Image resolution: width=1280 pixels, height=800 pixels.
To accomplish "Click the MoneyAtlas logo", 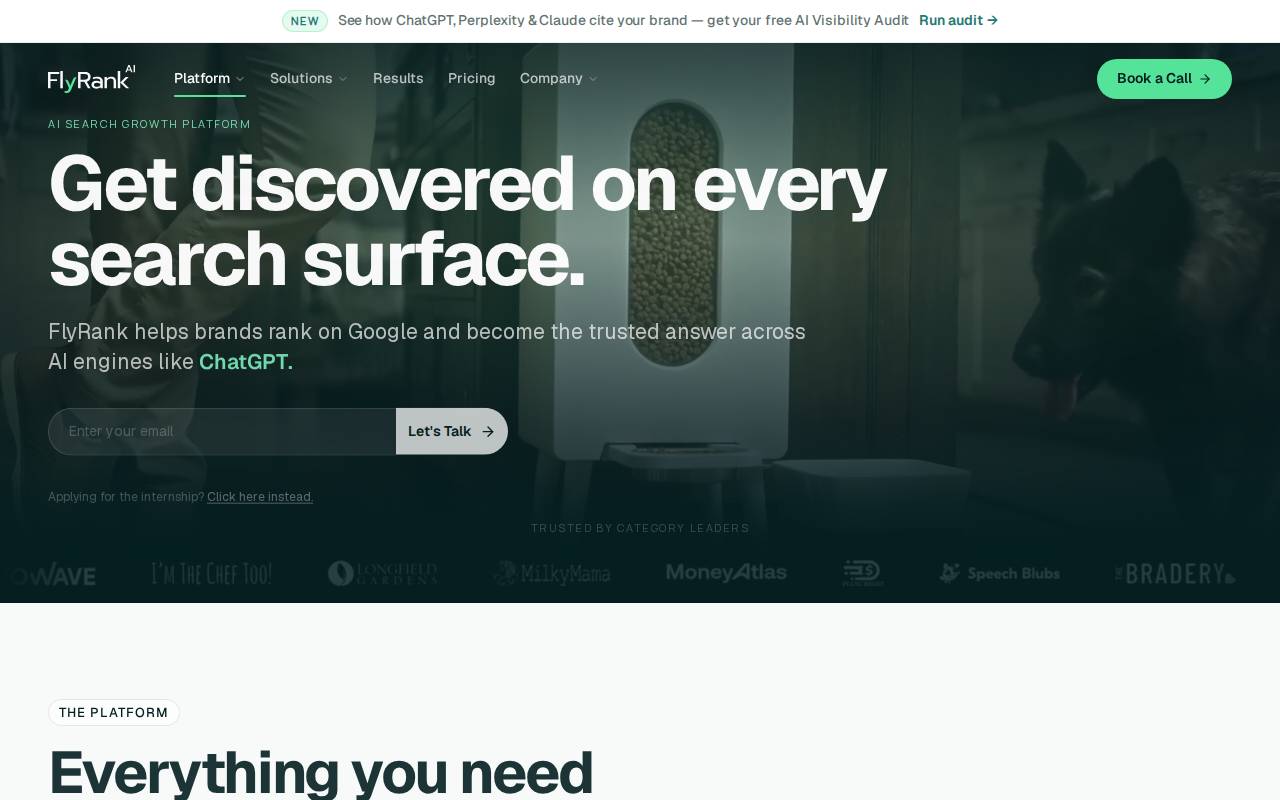I will click(x=726, y=573).
